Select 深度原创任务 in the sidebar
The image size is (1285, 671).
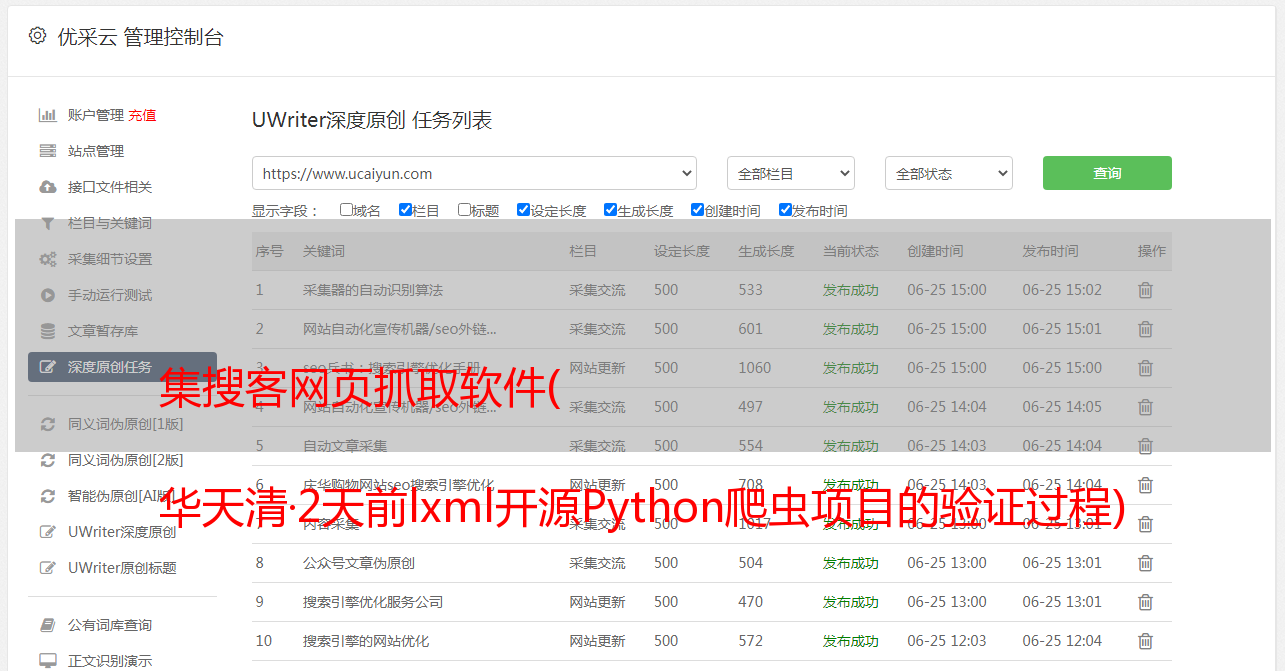click(122, 367)
